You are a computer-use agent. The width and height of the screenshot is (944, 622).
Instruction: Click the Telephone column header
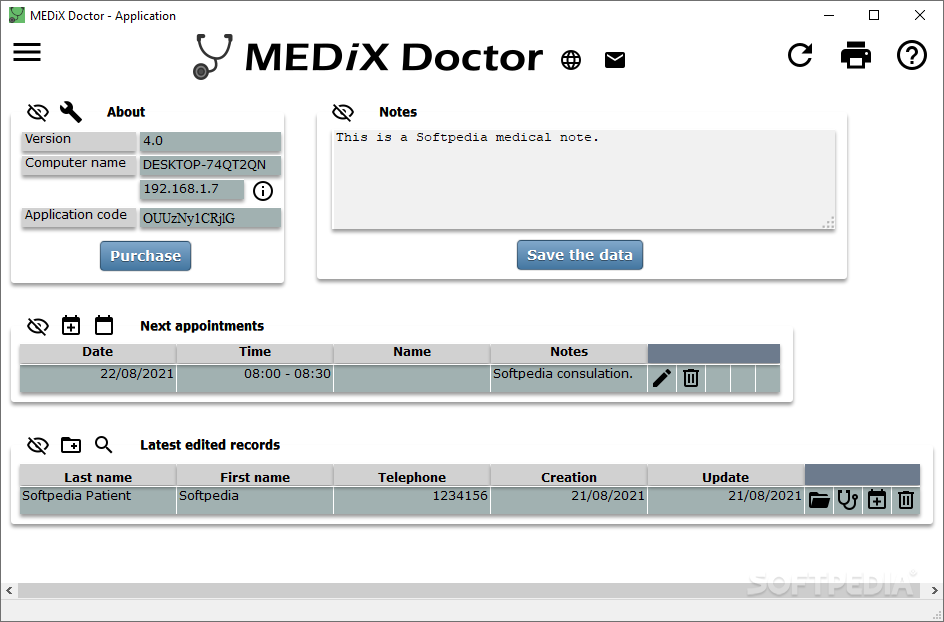click(412, 477)
